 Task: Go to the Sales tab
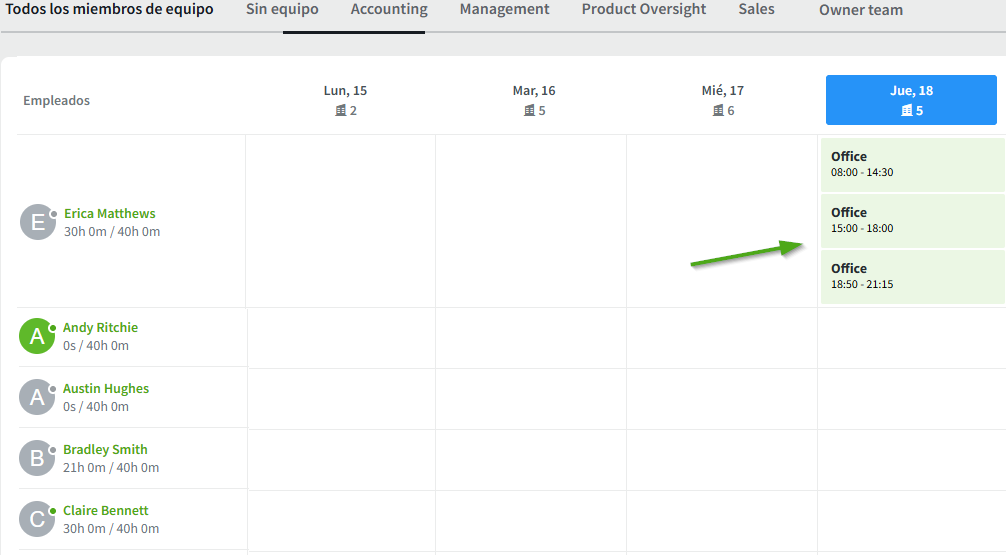(756, 10)
